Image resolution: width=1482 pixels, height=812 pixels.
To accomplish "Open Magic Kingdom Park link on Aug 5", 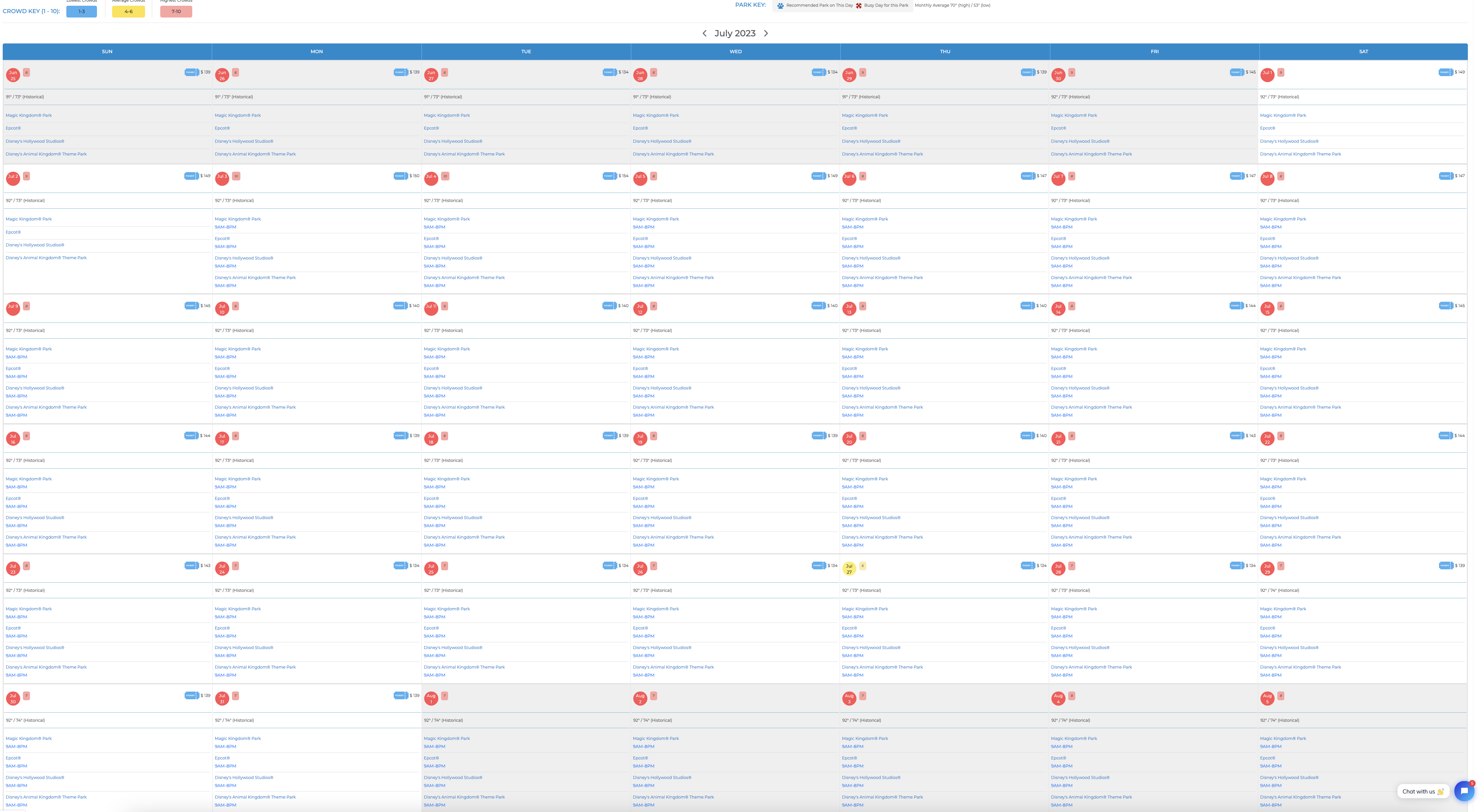I will pyautogui.click(x=1283, y=739).
